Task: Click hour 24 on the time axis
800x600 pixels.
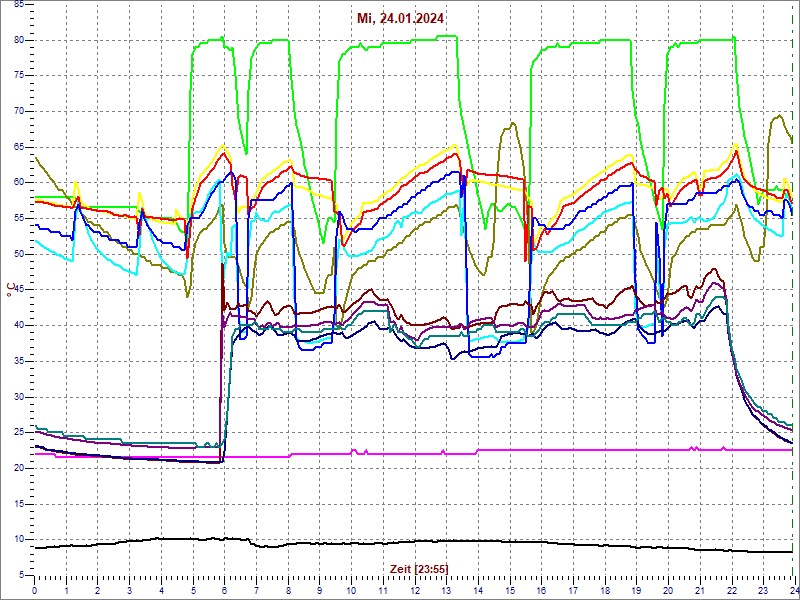Action: coord(793,590)
